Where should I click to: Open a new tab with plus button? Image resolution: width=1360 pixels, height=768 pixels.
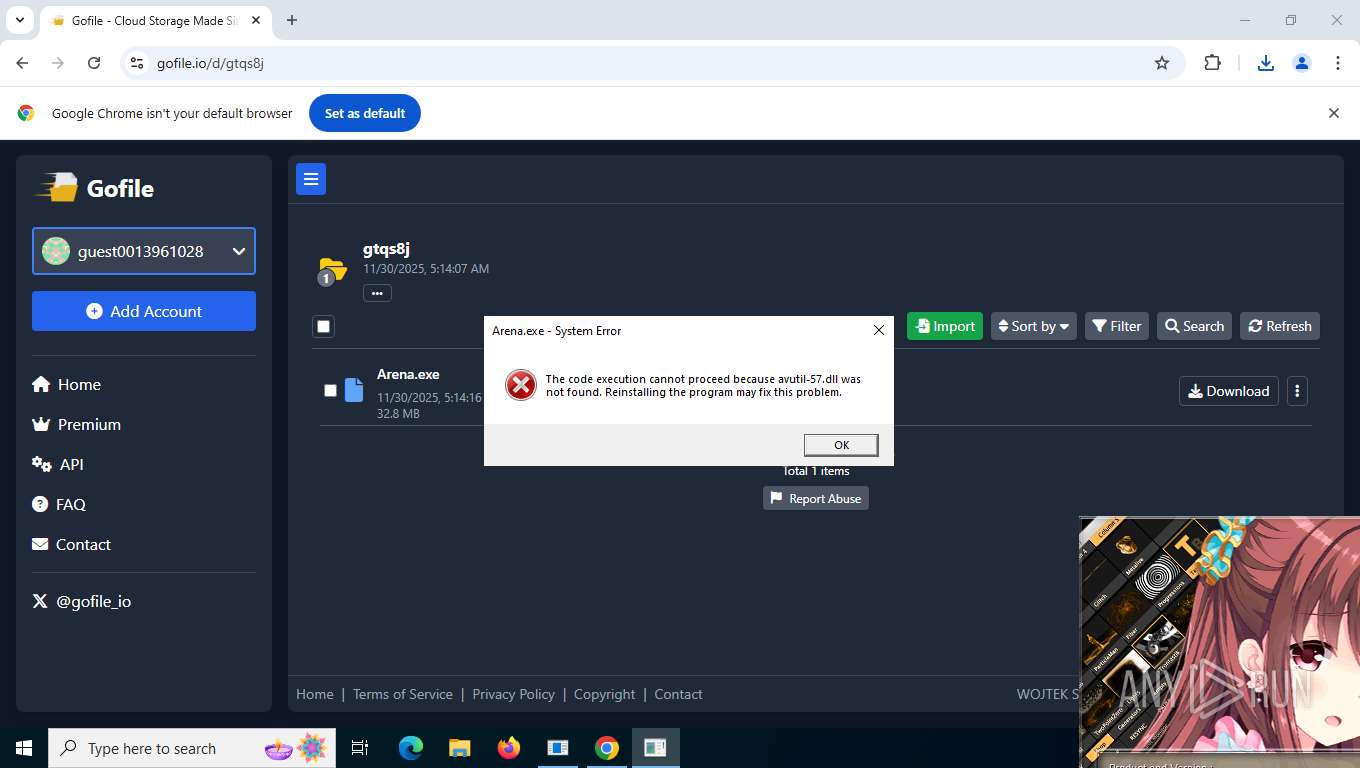coord(292,20)
